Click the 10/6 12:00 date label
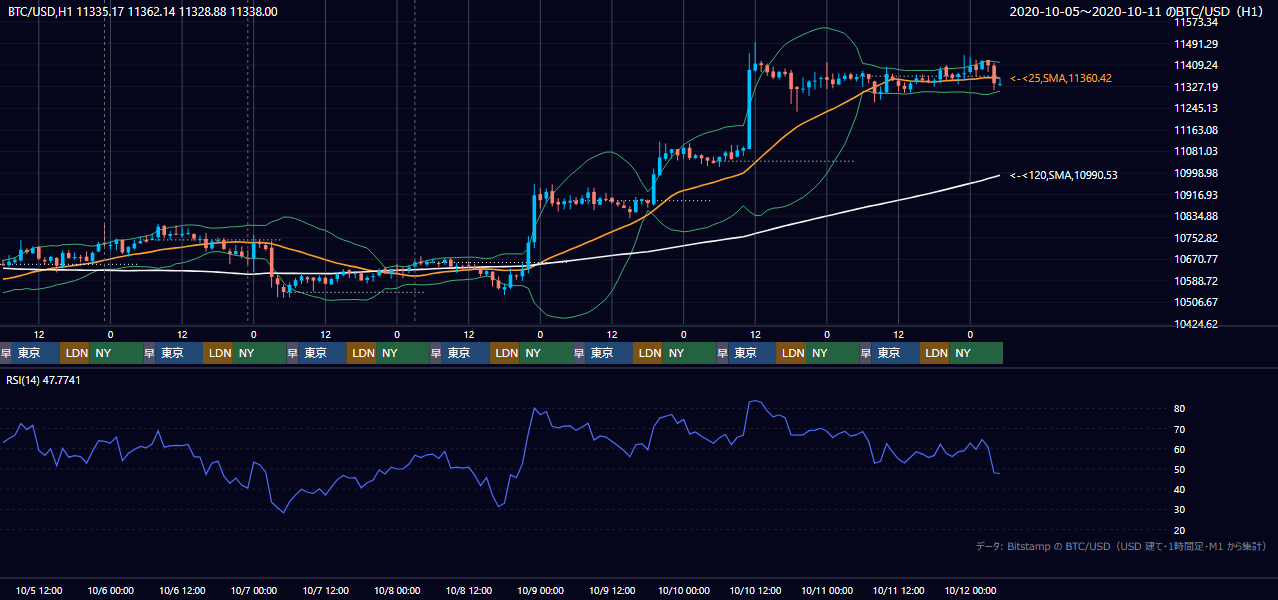Image resolution: width=1278 pixels, height=600 pixels. 182,591
